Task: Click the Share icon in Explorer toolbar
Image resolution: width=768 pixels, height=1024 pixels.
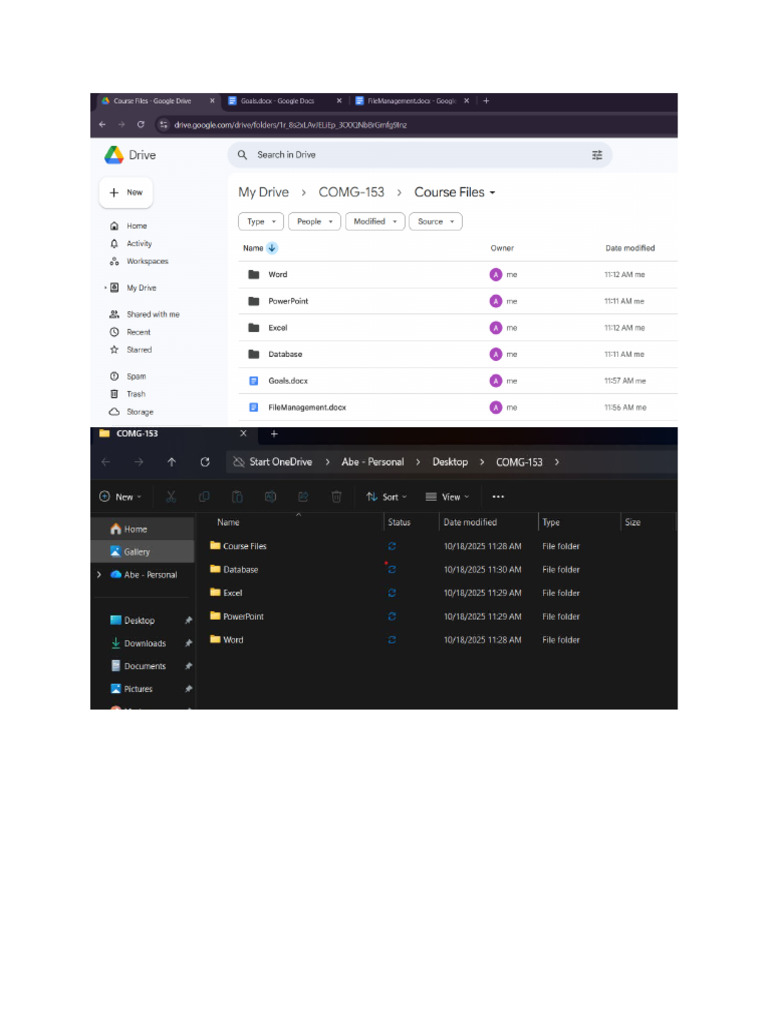Action: [303, 497]
